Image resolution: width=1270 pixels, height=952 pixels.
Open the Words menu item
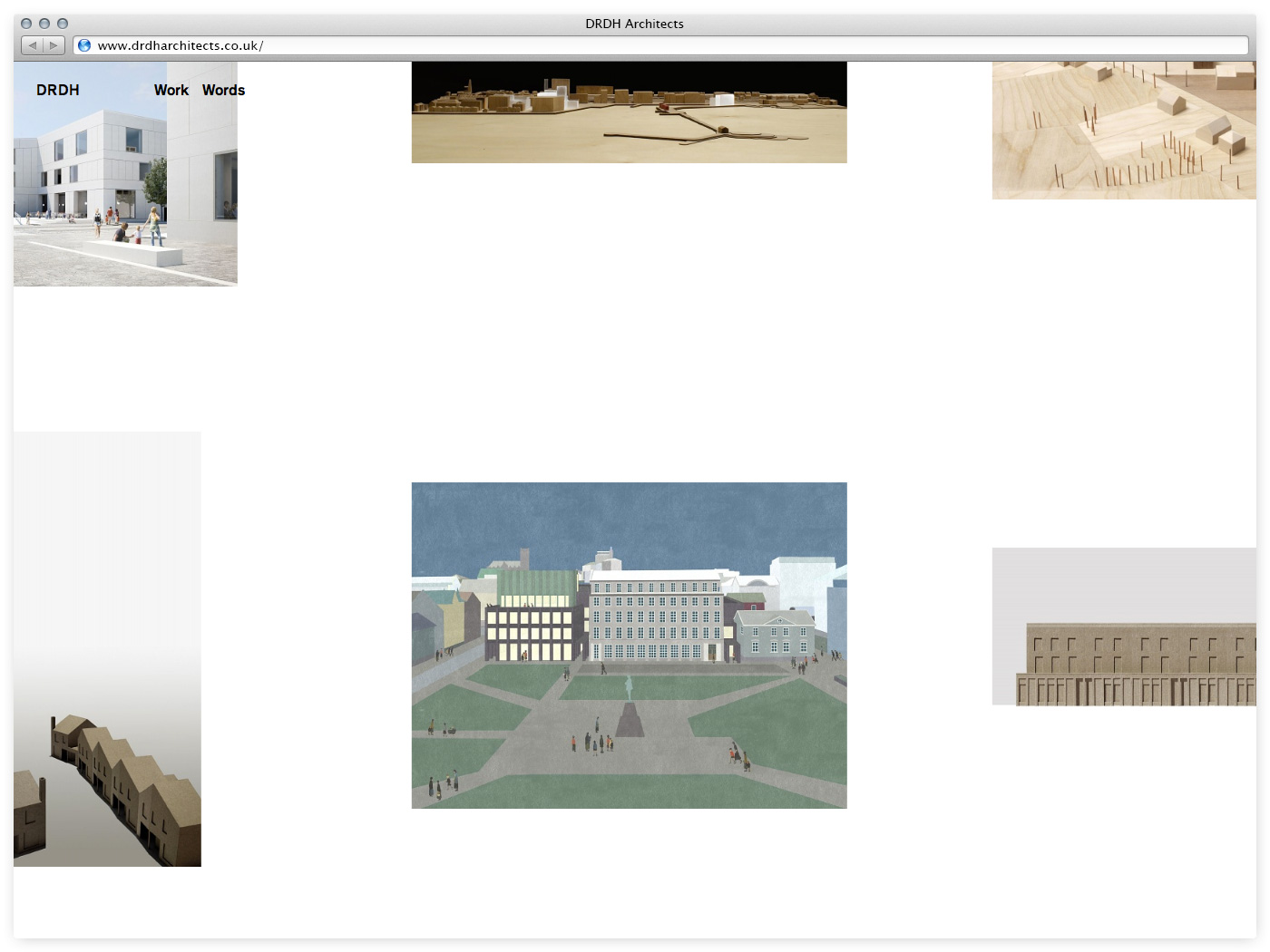pos(223,90)
